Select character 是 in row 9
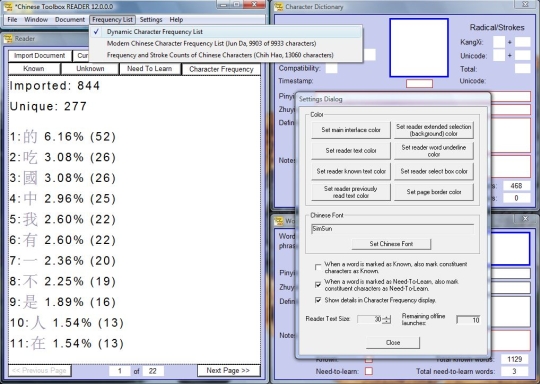The height and width of the screenshot is (384, 540). 30,302
